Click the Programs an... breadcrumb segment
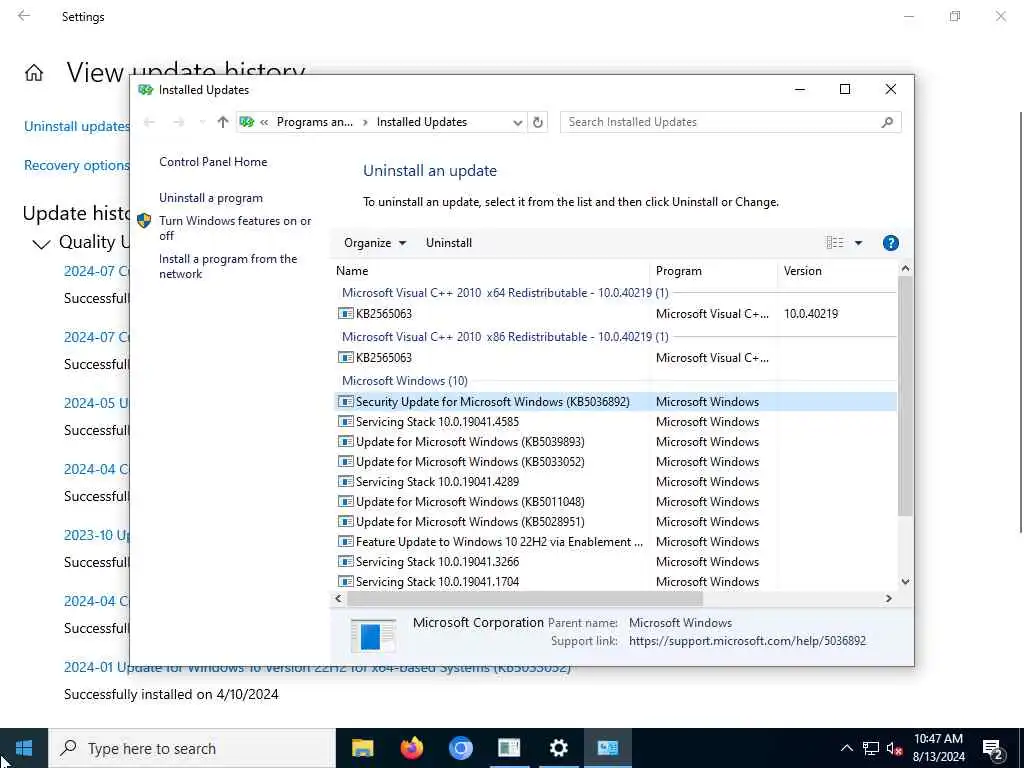Screen dimensions: 1024x768 315,122
